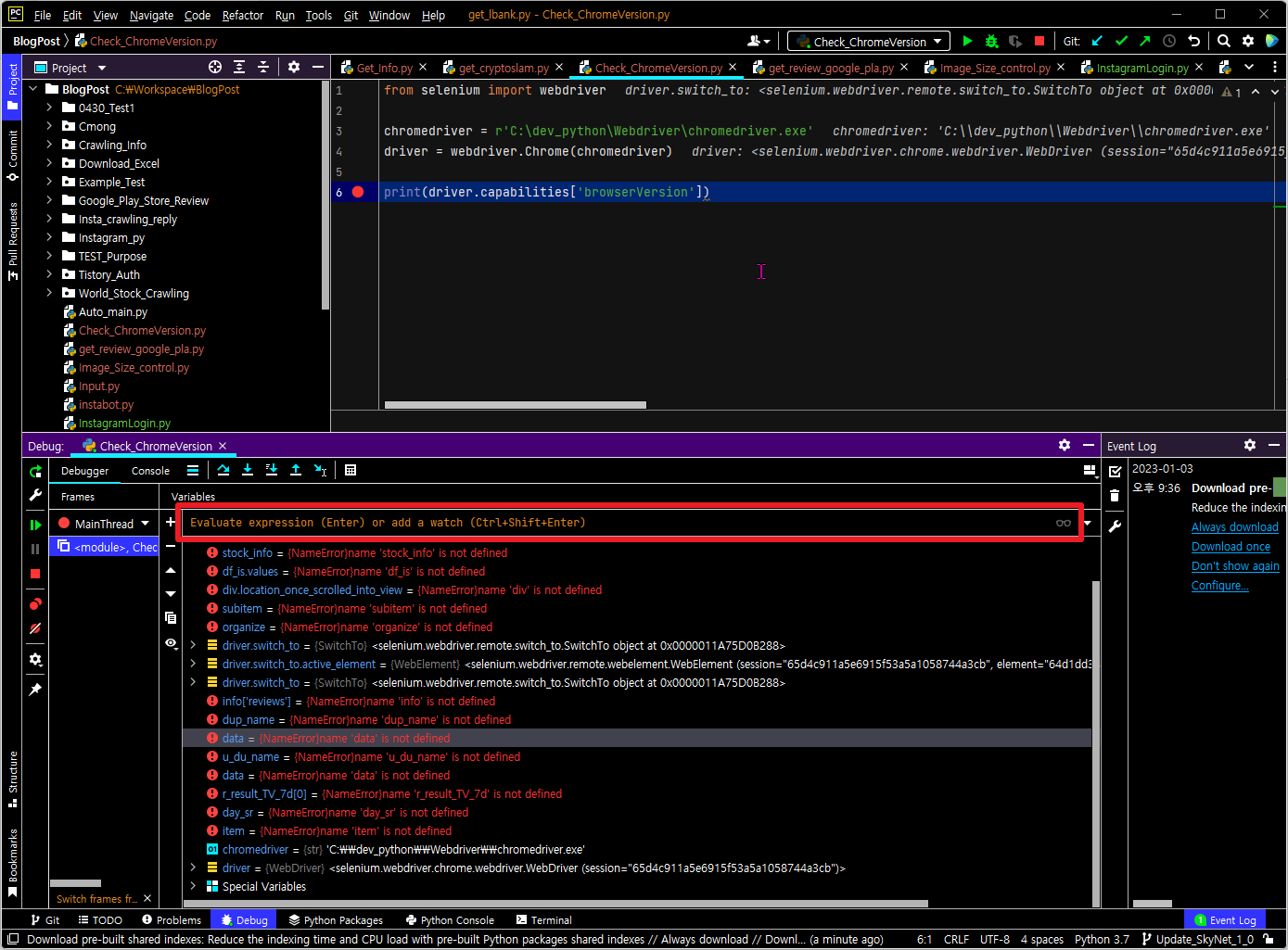
Task: Click Run to Cursor icon
Action: [320, 470]
